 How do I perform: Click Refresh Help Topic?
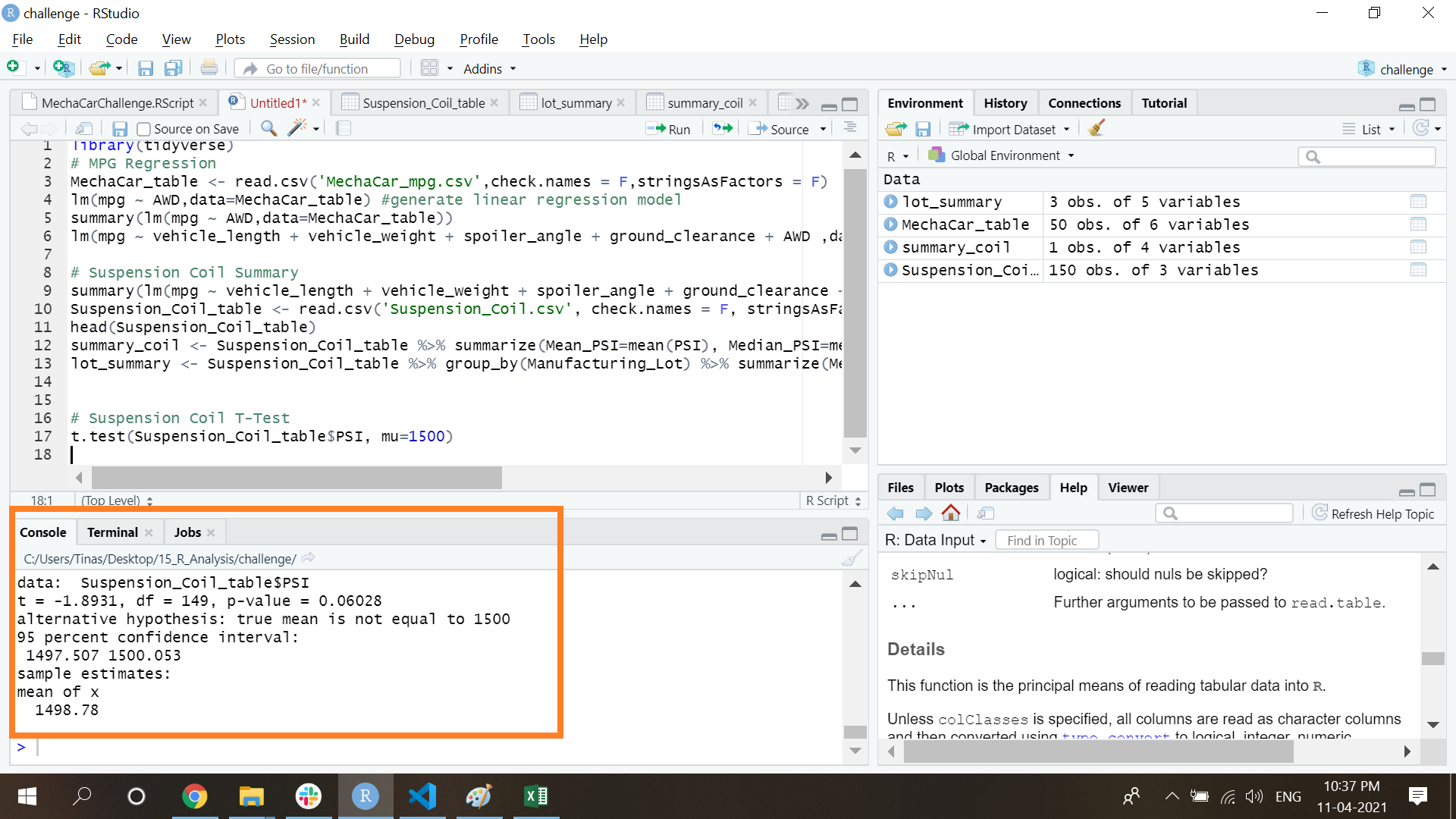coord(1373,513)
